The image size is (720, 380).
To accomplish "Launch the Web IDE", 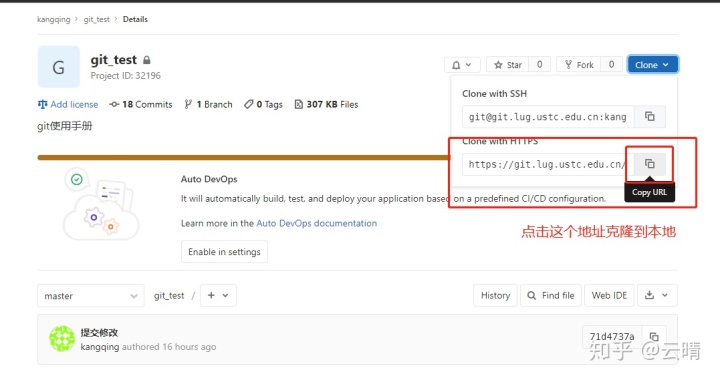I will coord(609,296).
